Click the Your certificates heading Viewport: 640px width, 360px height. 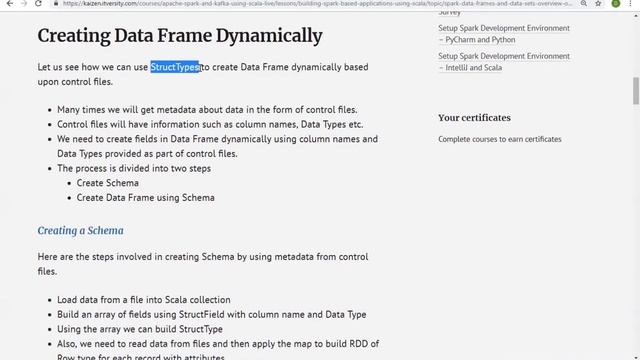pyautogui.click(x=474, y=118)
